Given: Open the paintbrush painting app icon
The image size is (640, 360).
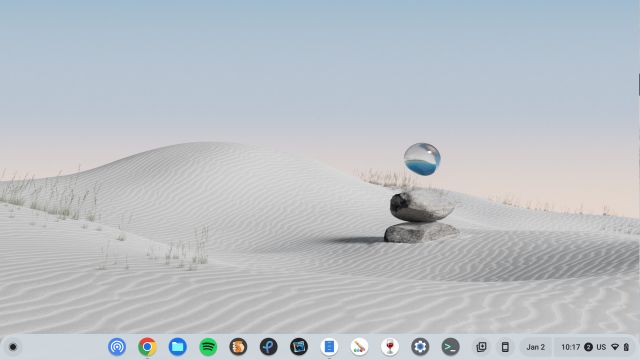Looking at the screenshot, I should pyautogui.click(x=360, y=347).
